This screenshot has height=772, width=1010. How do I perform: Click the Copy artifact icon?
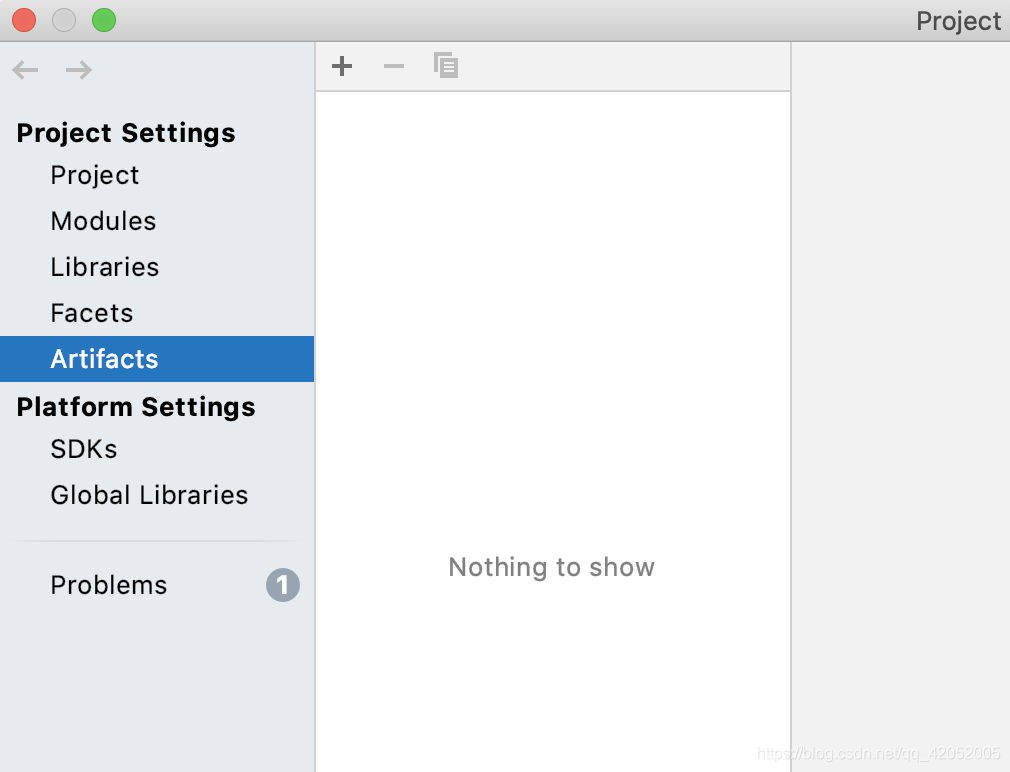coord(446,65)
